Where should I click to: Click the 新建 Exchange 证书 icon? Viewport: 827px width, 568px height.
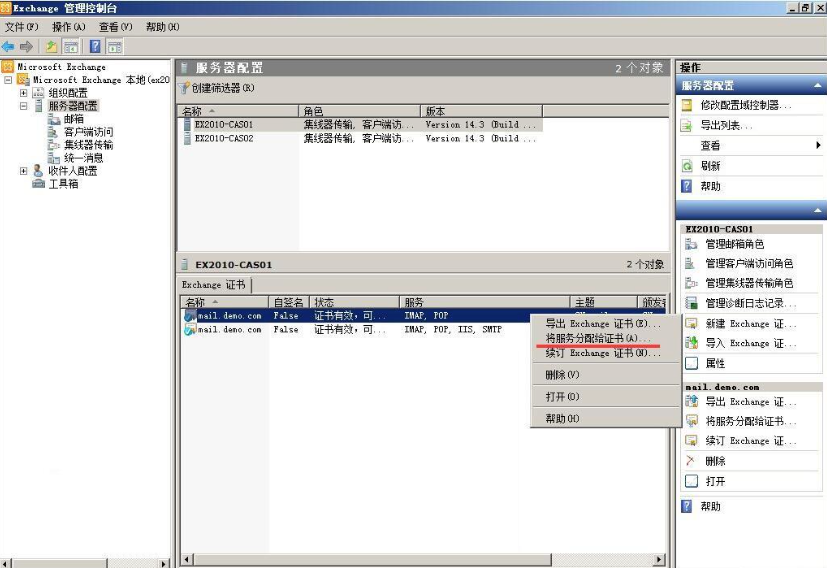pos(691,323)
